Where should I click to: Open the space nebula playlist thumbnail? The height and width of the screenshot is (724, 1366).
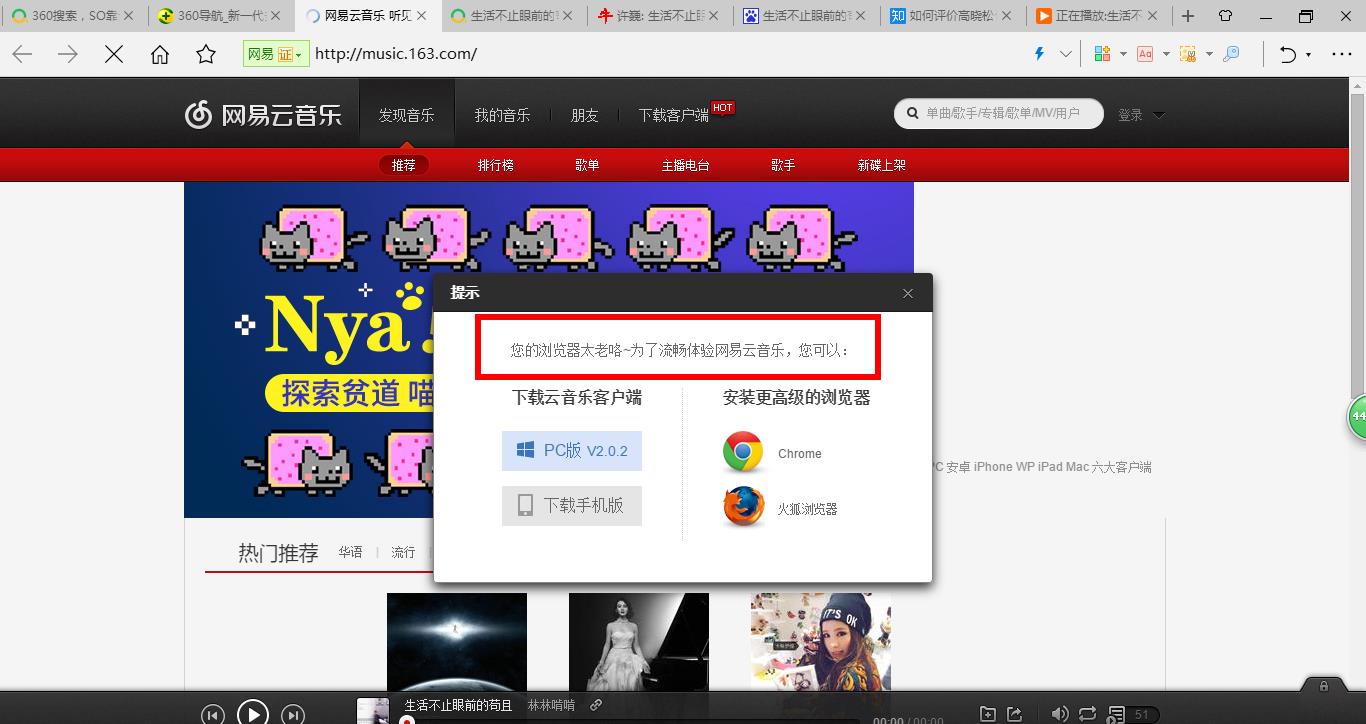coord(457,641)
